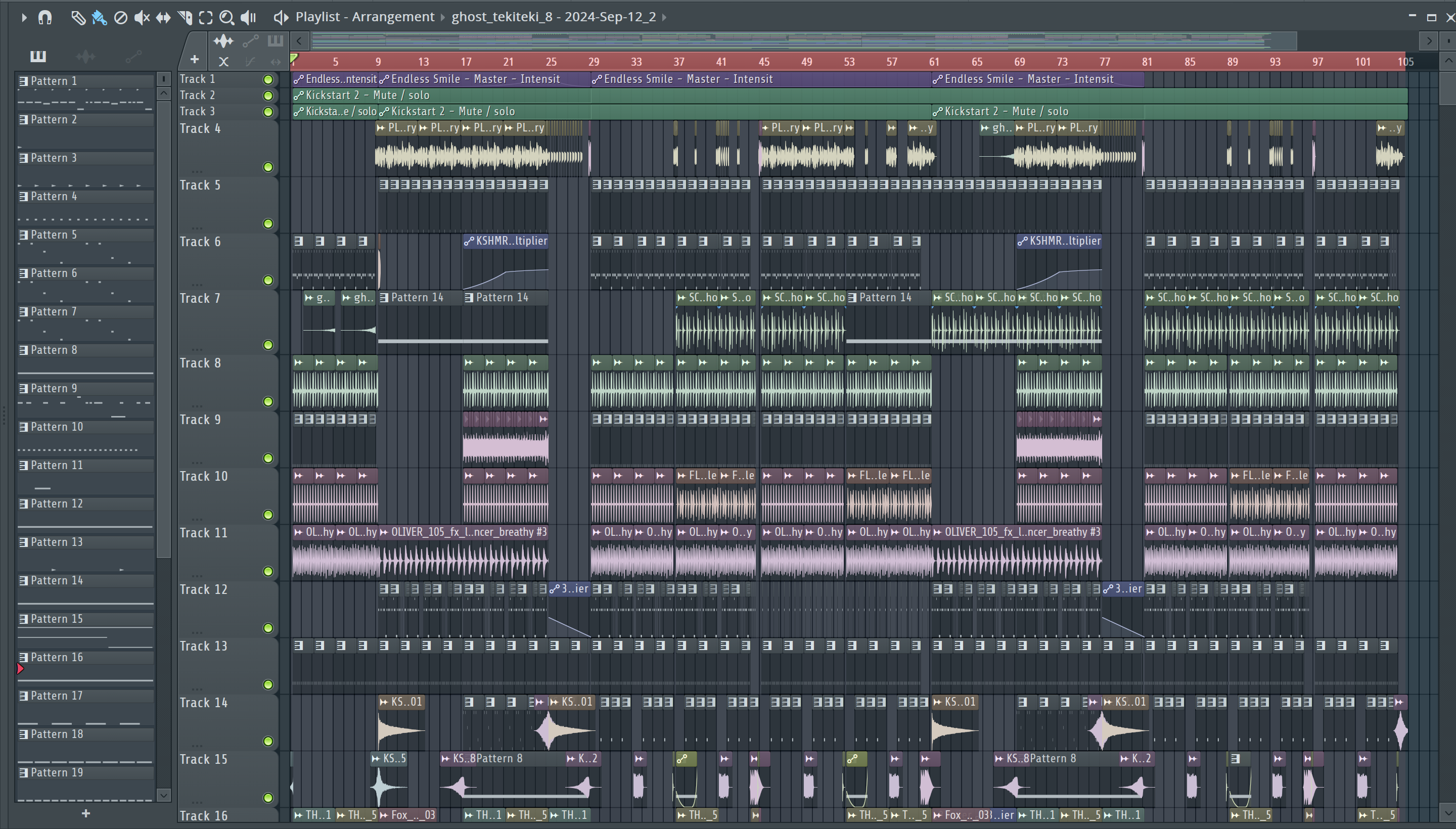
Task: Show audio clips in the picker panel
Action: tap(85, 56)
